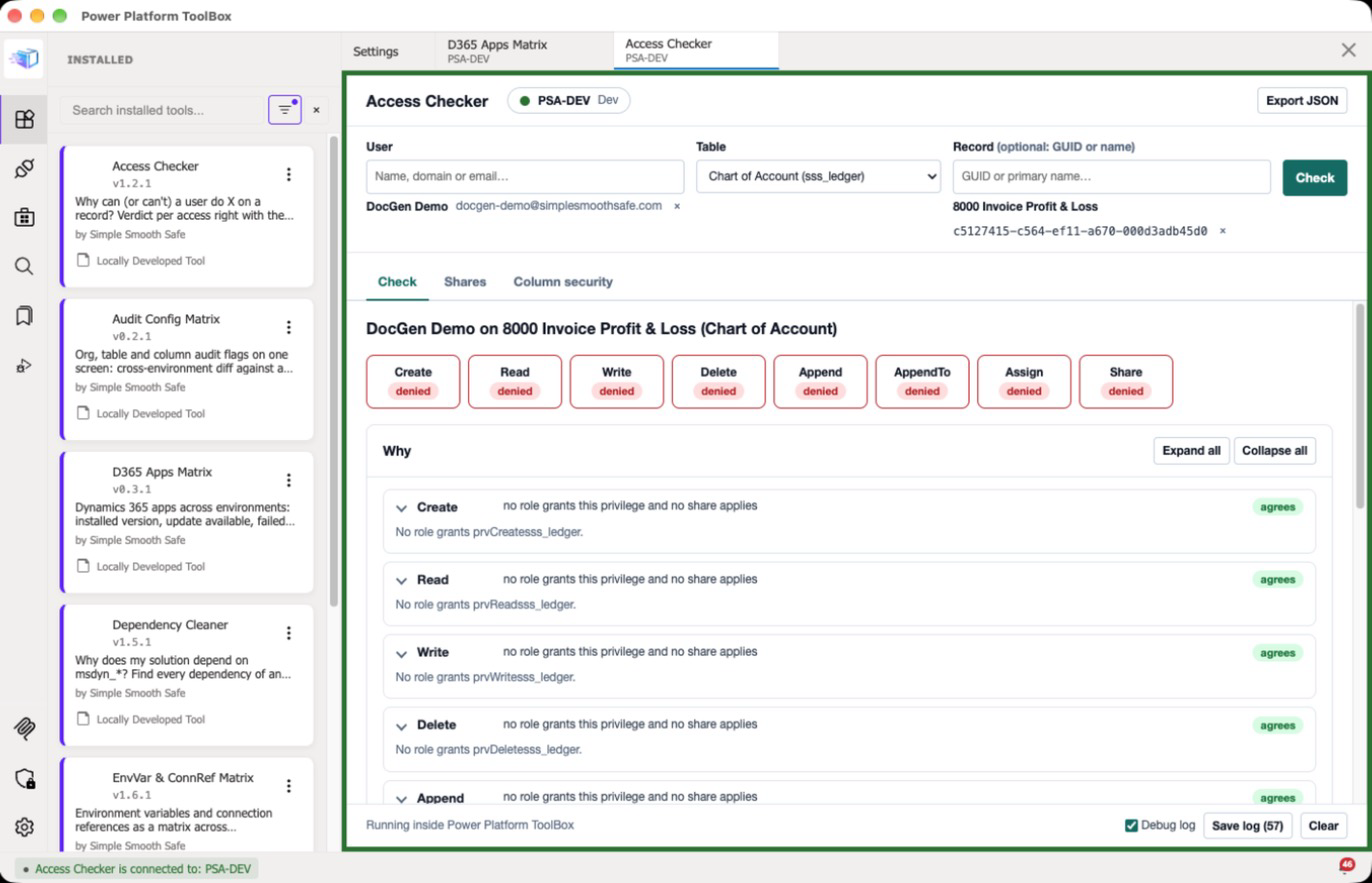Screen dimensions: 1372x883
Task: Click the Save log (57) button
Action: [1248, 826]
